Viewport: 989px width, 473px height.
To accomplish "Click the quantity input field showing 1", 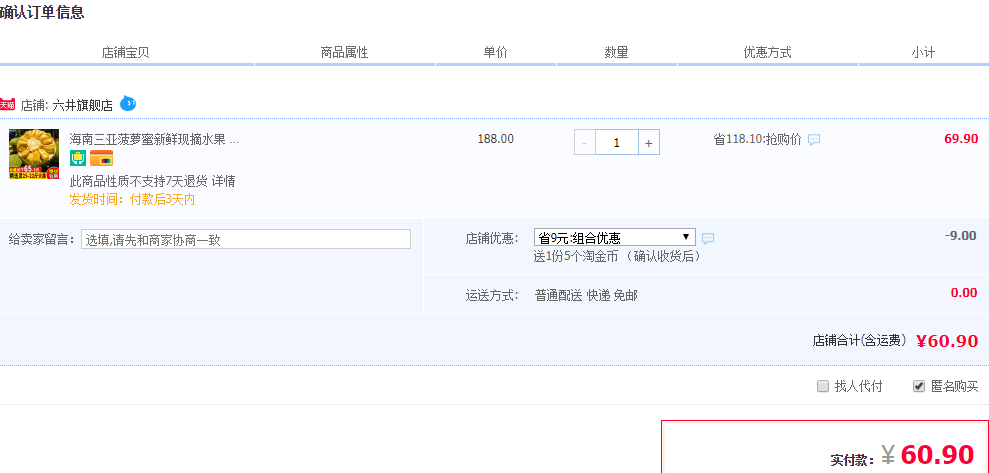I will coord(617,143).
